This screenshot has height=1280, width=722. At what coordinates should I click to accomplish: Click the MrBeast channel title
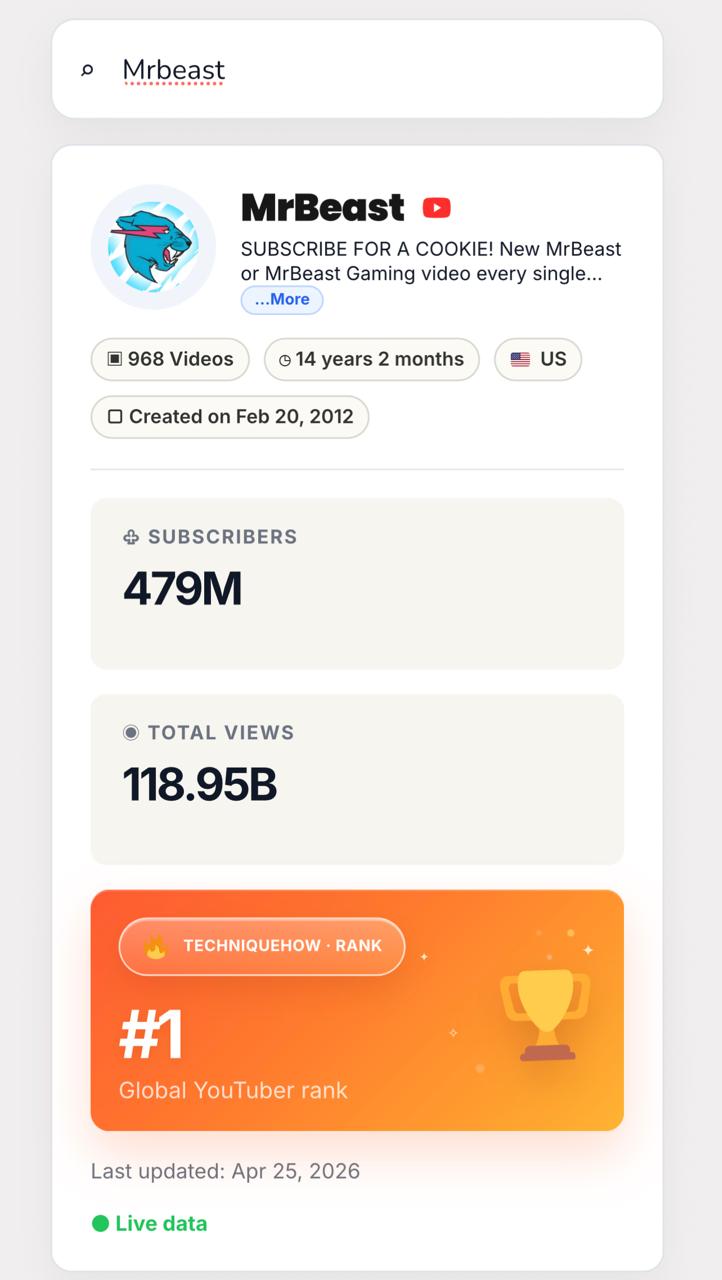pos(323,207)
